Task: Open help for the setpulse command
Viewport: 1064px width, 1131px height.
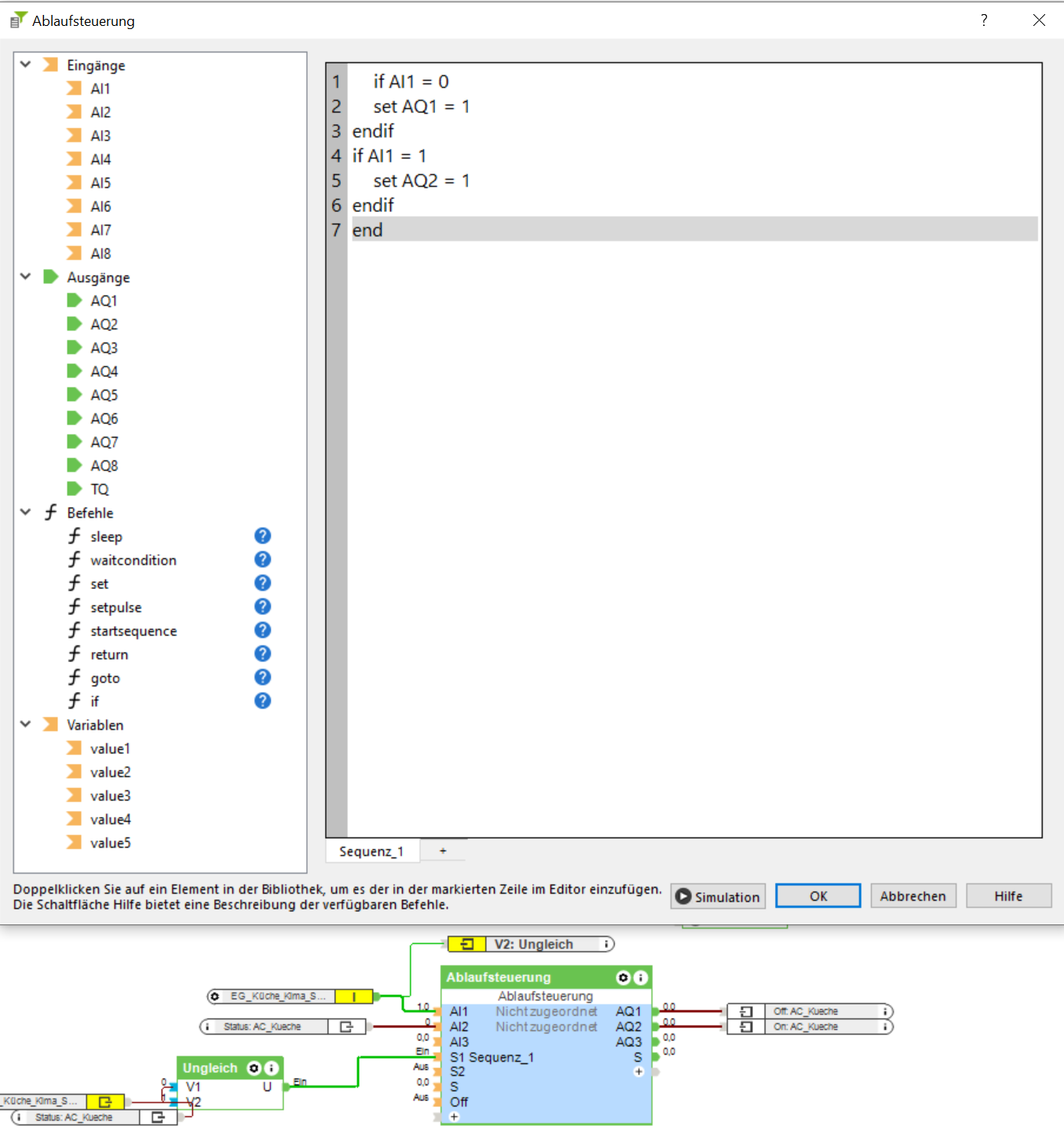Action: 262,606
